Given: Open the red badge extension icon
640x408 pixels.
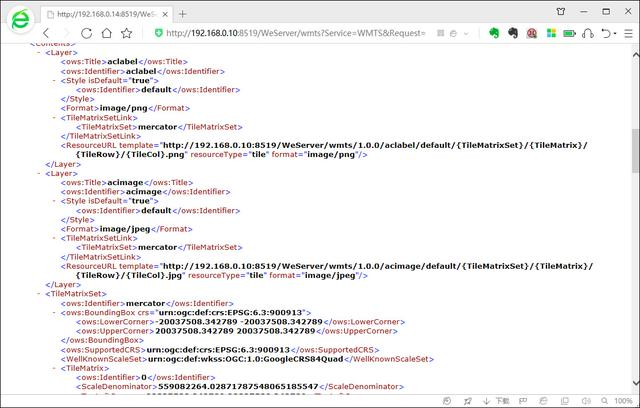Looking at the screenshot, I should (531, 33).
